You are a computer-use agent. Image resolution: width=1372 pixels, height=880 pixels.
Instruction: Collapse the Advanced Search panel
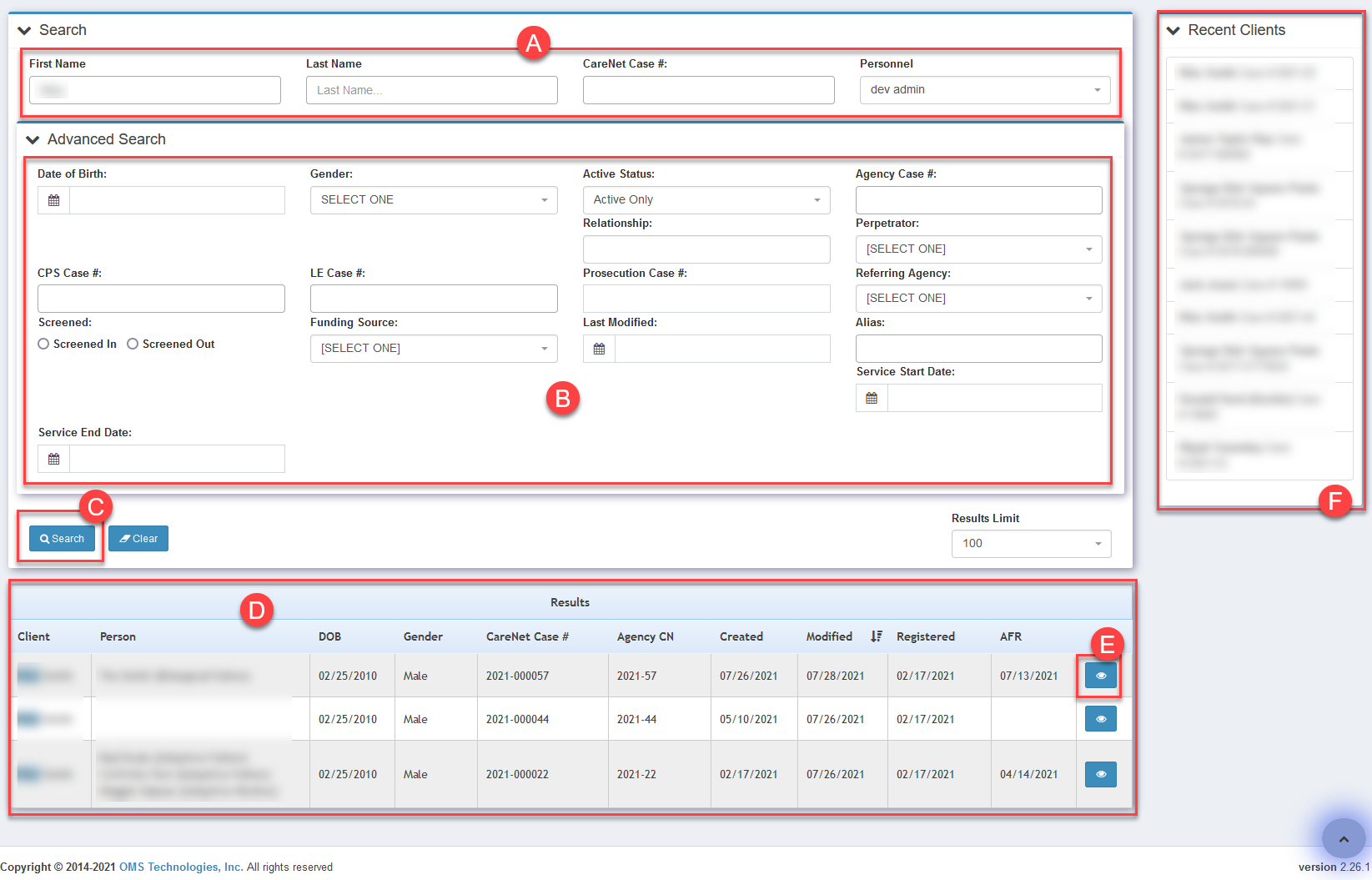33,140
